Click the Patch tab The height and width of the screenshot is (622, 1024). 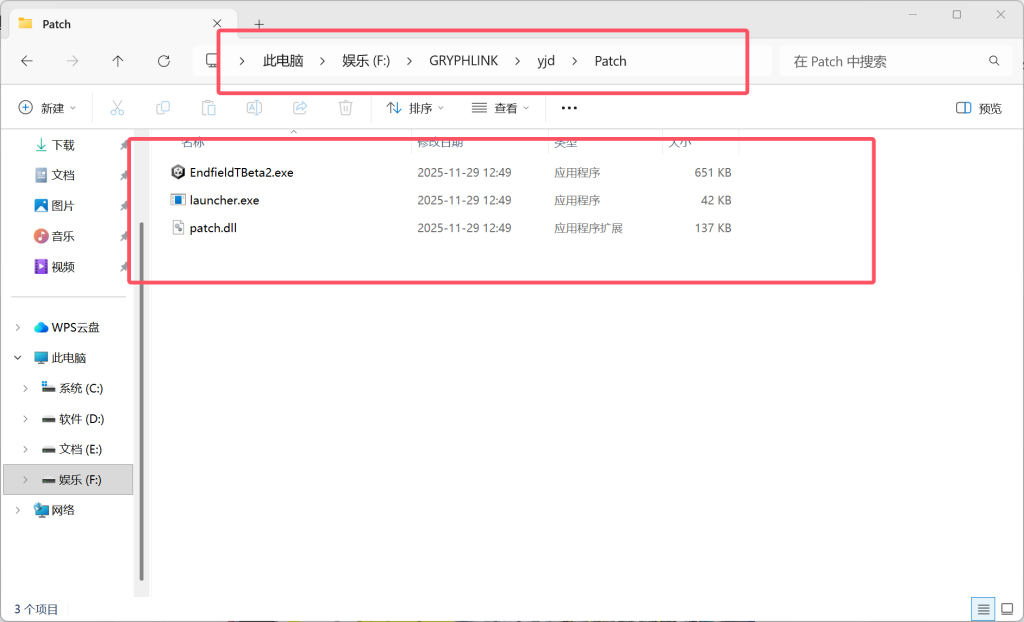(55, 23)
